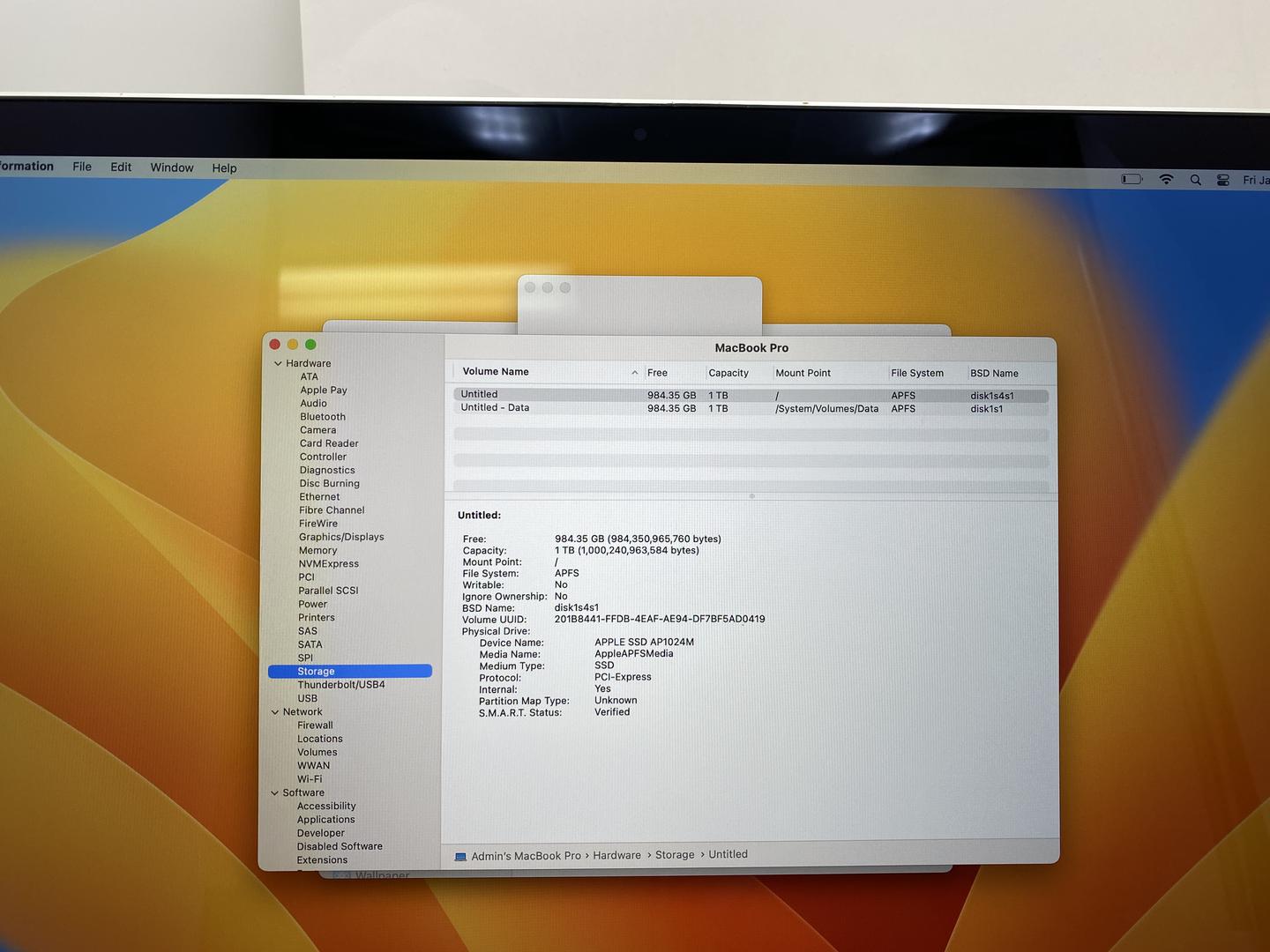Select Power in the sidebar
This screenshot has height=952, width=1270.
tap(312, 604)
